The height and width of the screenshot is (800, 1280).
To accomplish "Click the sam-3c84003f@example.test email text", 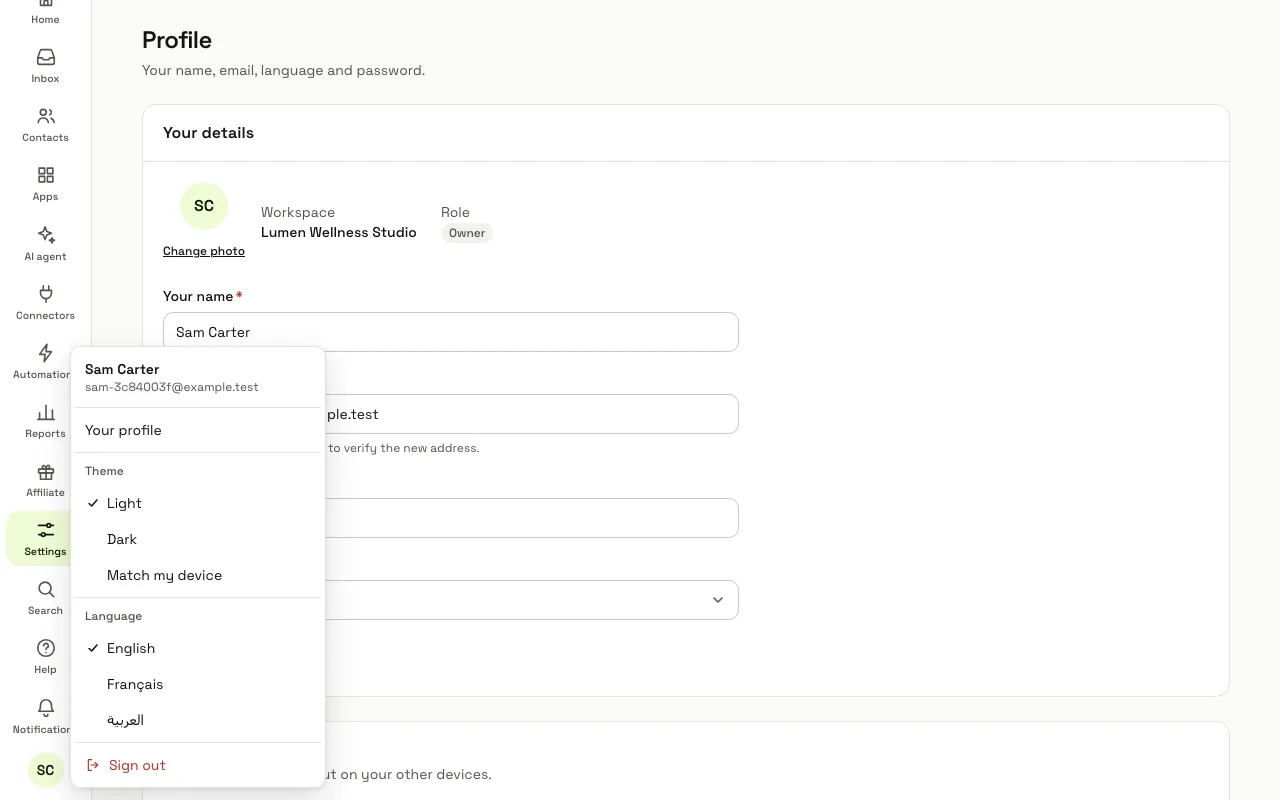I will point(172,387).
